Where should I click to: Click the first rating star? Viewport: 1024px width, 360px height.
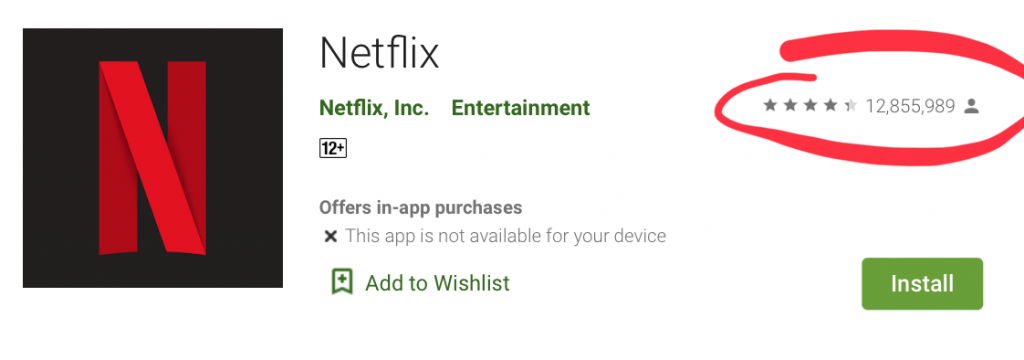coord(770,105)
